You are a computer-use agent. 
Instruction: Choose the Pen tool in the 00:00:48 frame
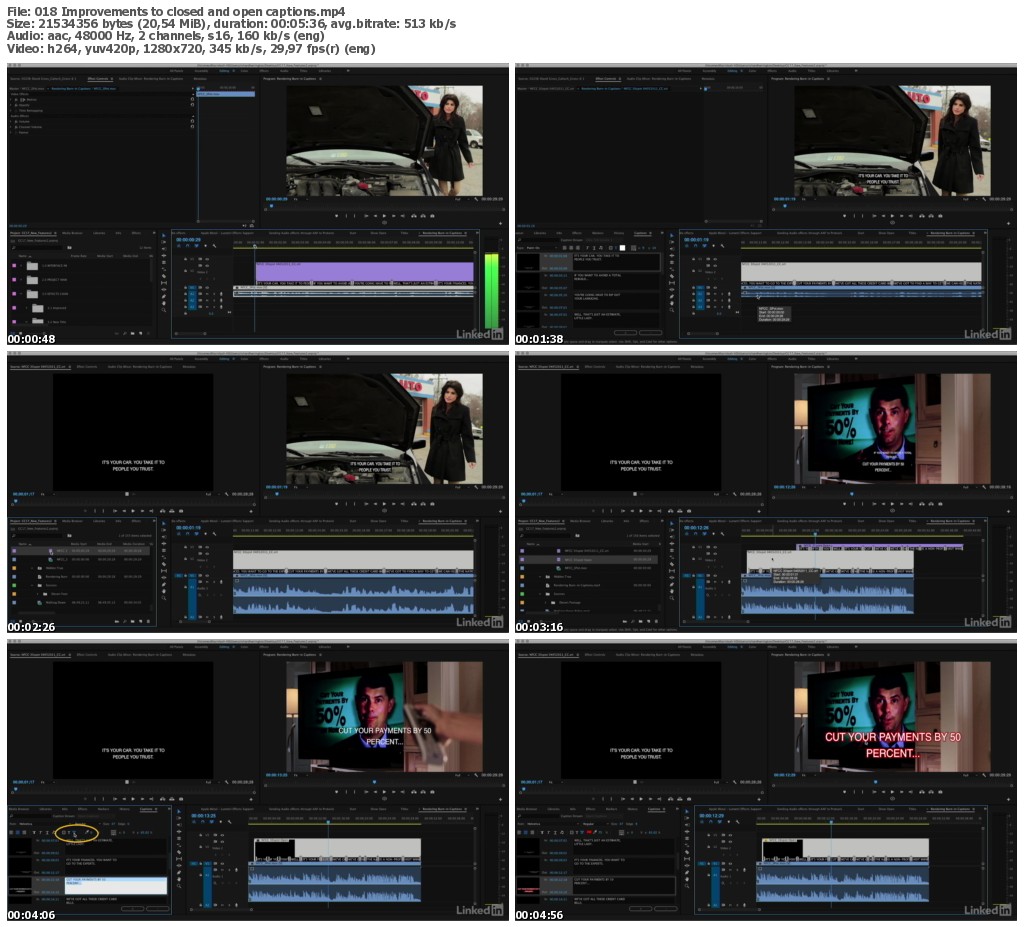[x=164, y=297]
